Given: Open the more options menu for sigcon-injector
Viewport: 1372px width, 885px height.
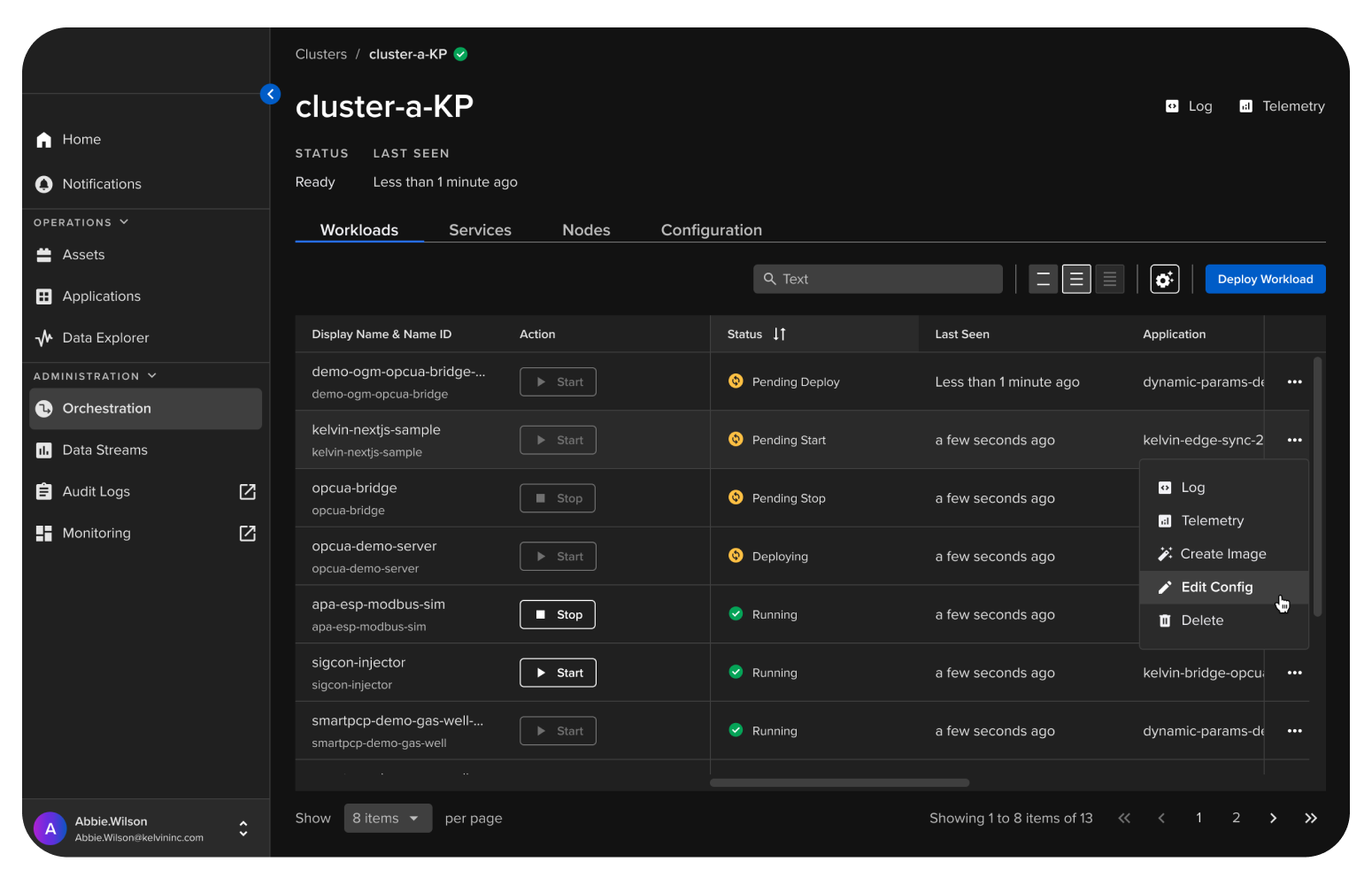Looking at the screenshot, I should click(1294, 673).
